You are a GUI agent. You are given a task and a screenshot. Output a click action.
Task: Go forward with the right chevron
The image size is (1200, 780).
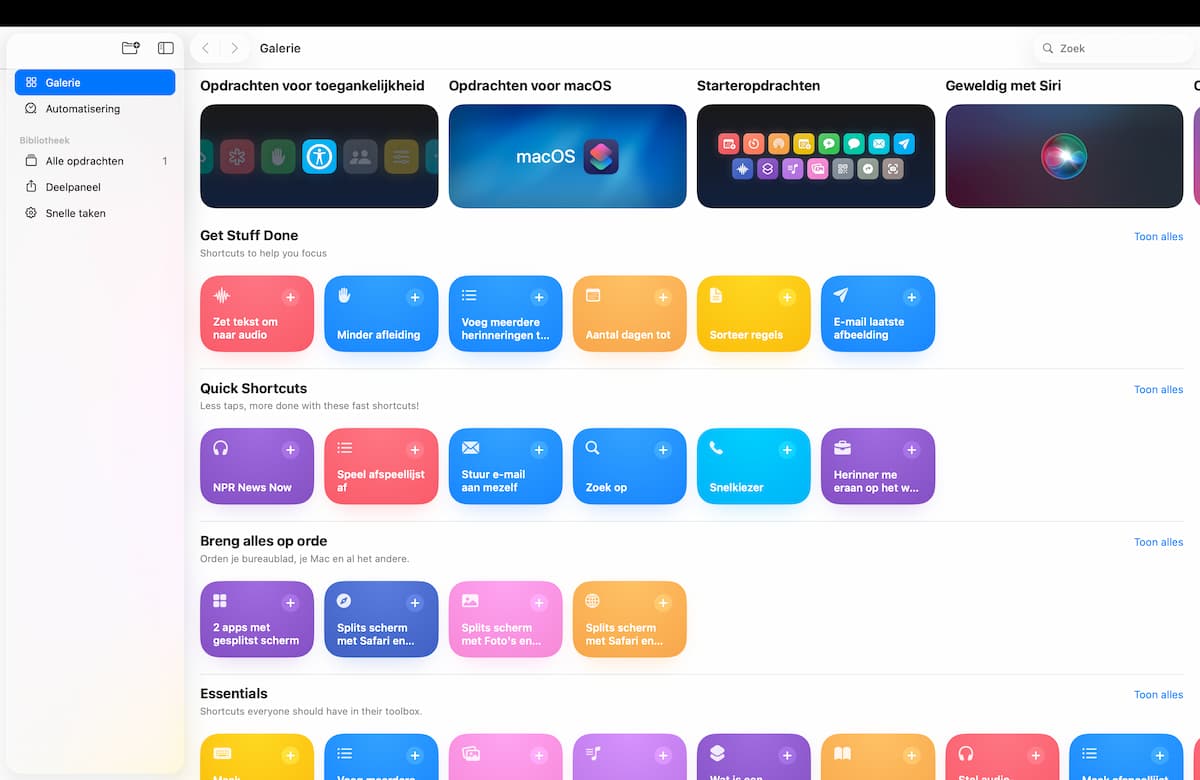[x=235, y=48]
